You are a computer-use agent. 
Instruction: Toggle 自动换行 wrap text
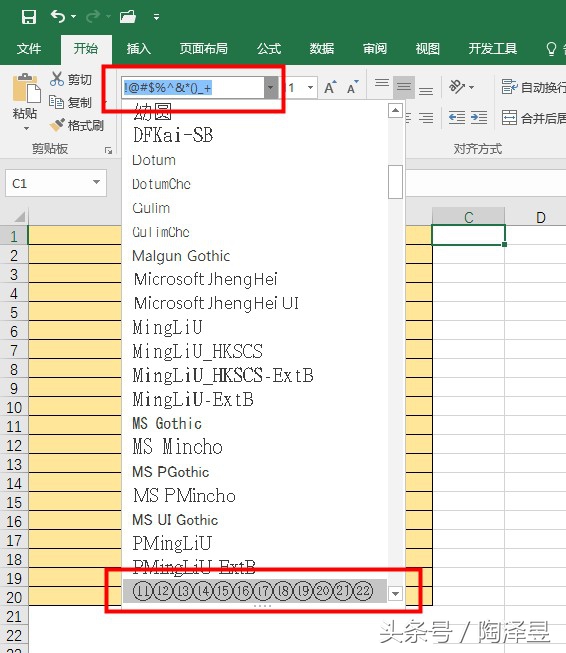coord(533,87)
